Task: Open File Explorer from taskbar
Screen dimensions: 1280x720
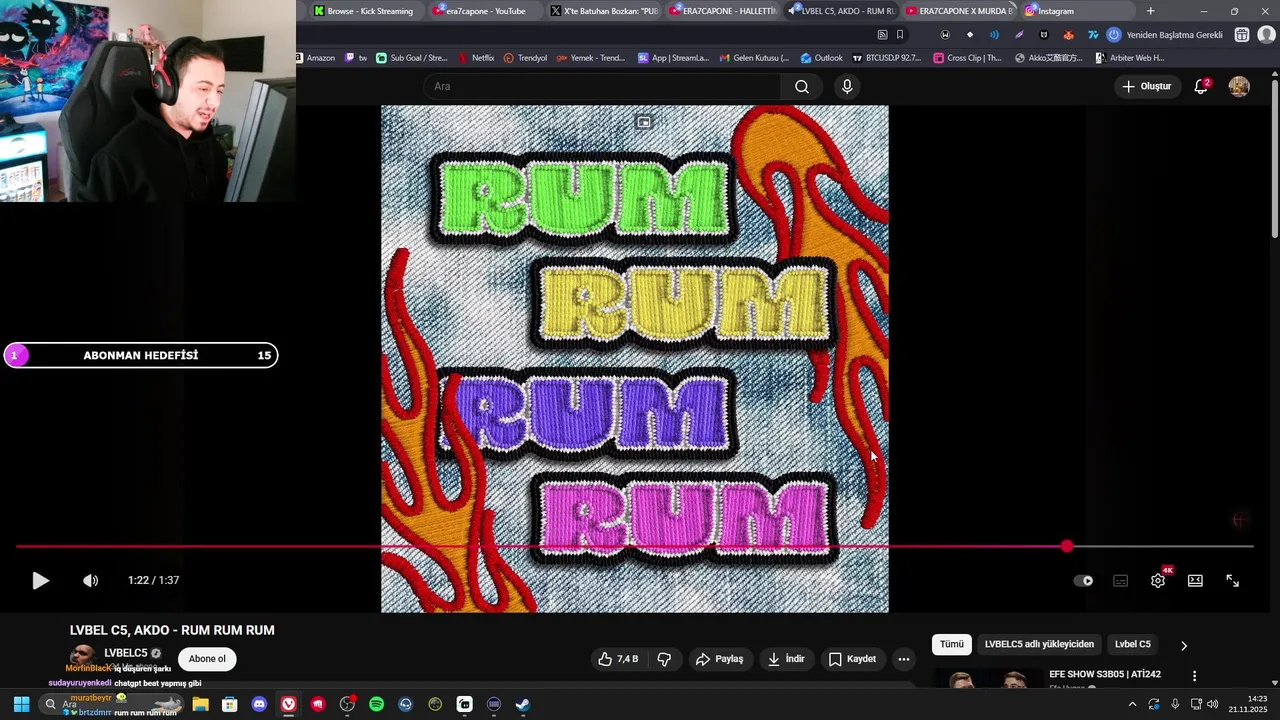Action: (x=200, y=704)
